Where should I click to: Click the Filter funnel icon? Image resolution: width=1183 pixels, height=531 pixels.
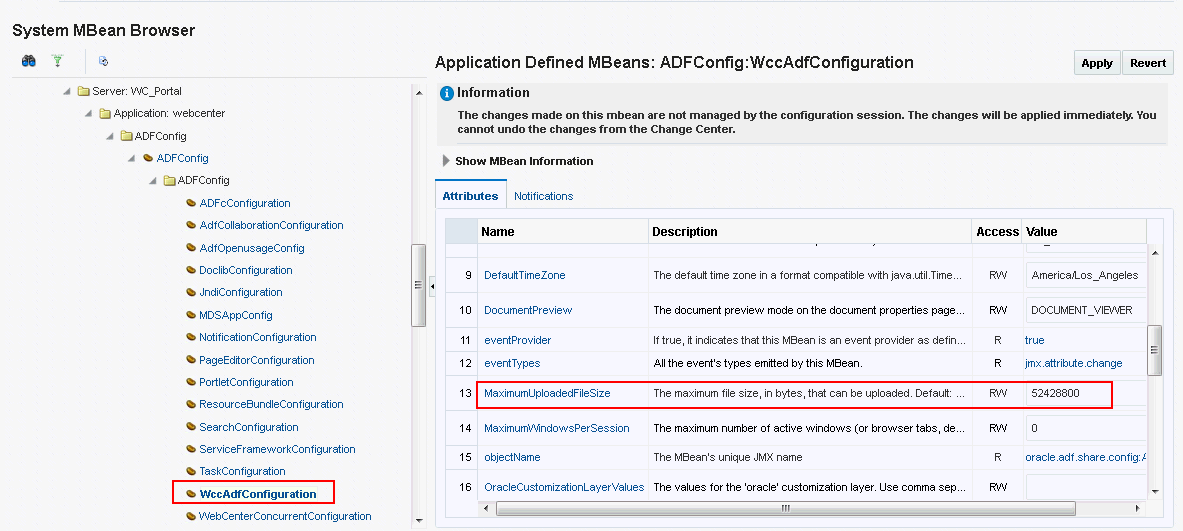tap(57, 61)
